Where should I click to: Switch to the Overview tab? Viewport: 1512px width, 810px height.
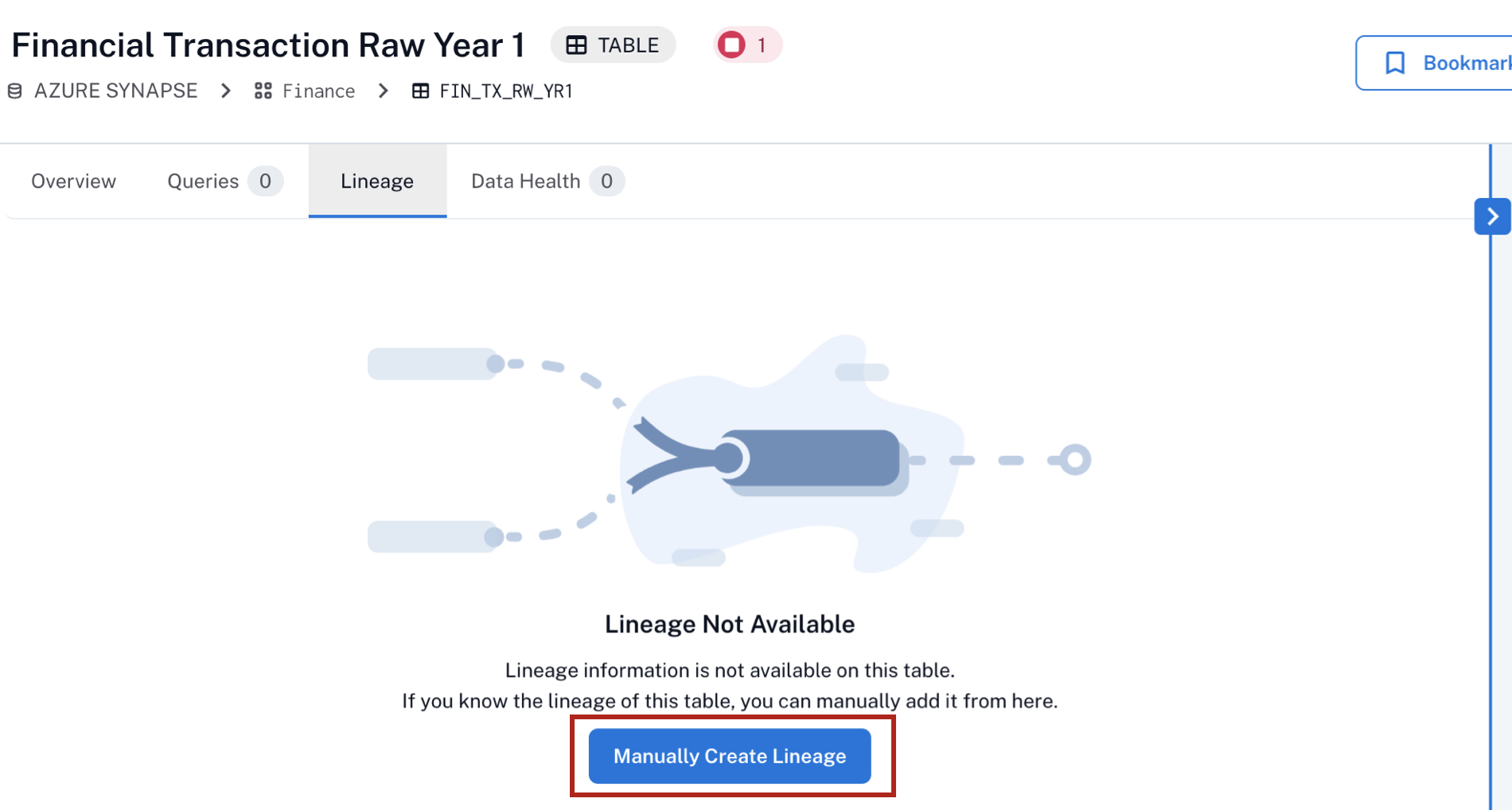coord(73,181)
